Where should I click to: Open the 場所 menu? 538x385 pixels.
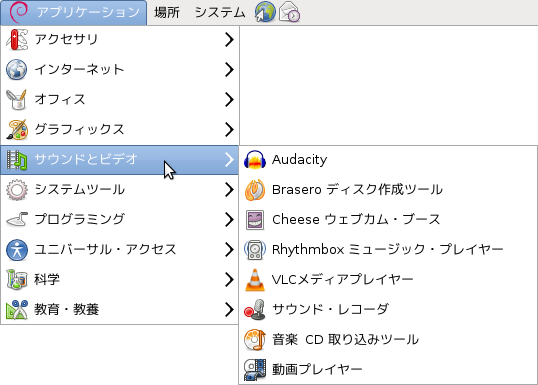(167, 12)
